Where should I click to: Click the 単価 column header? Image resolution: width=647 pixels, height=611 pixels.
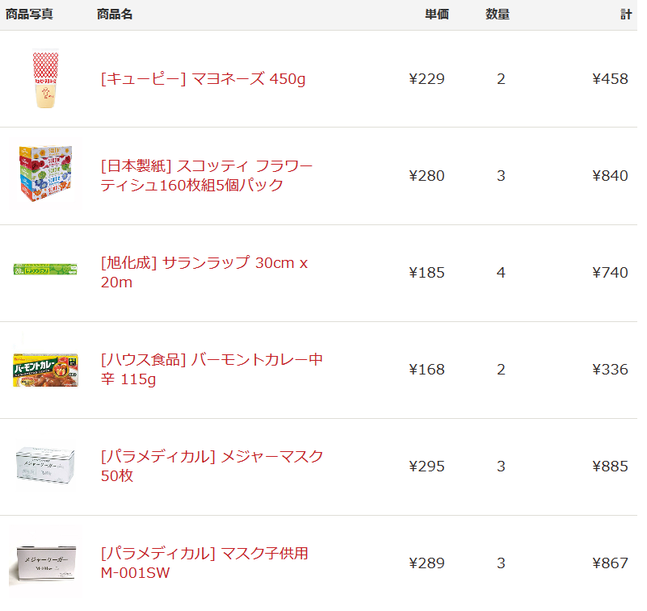point(437,14)
